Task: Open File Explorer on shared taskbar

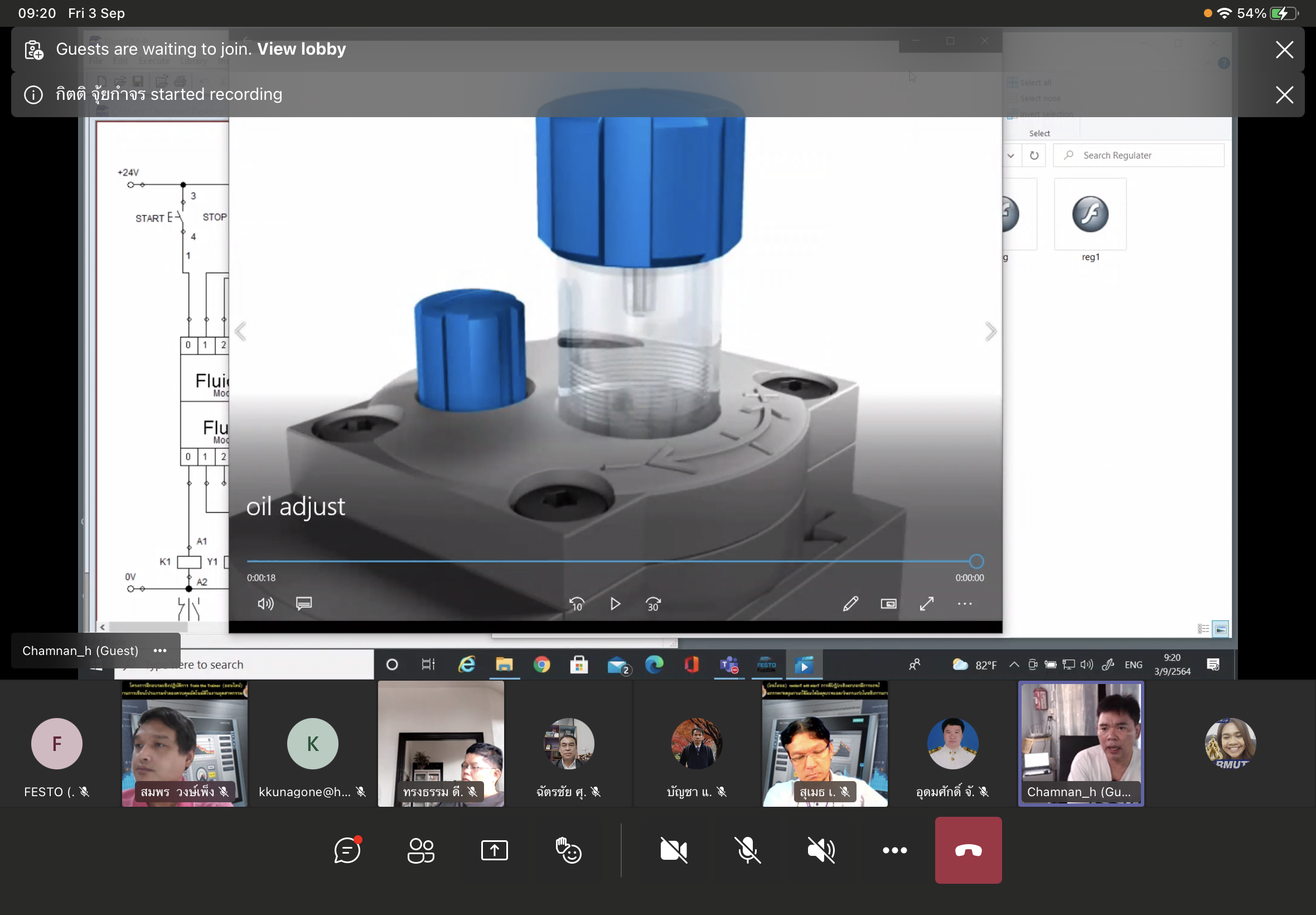Action: pos(504,664)
